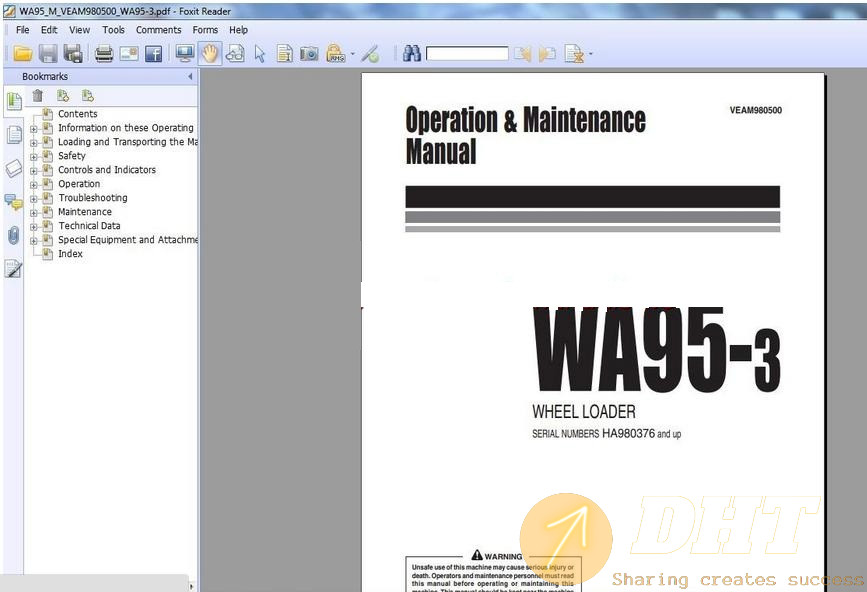Click the monitor full-screen icon
The width and height of the screenshot is (867, 592).
pos(185,54)
